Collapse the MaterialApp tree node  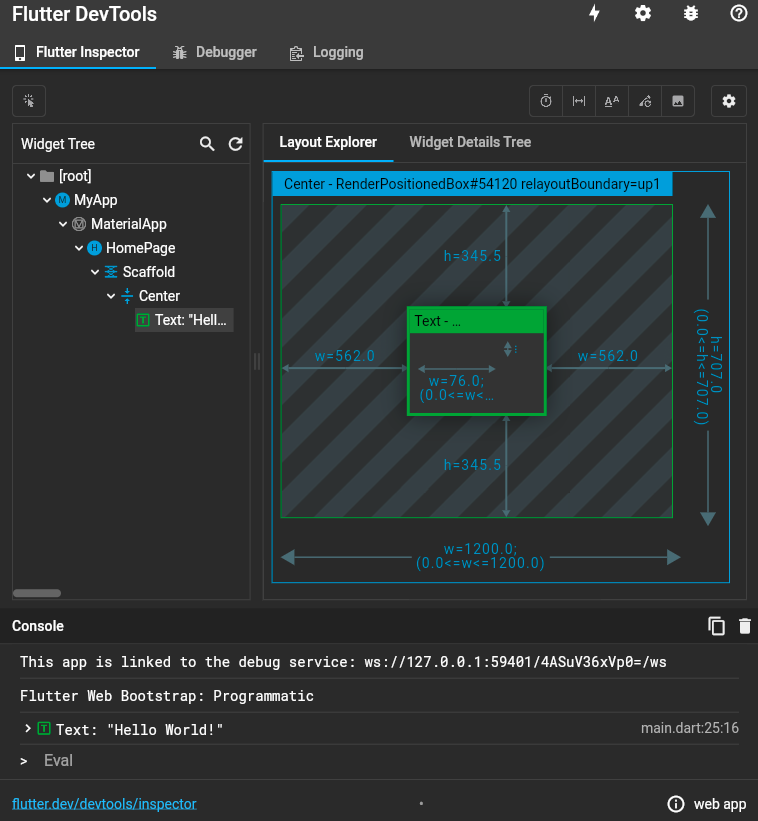pyautogui.click(x=64, y=224)
